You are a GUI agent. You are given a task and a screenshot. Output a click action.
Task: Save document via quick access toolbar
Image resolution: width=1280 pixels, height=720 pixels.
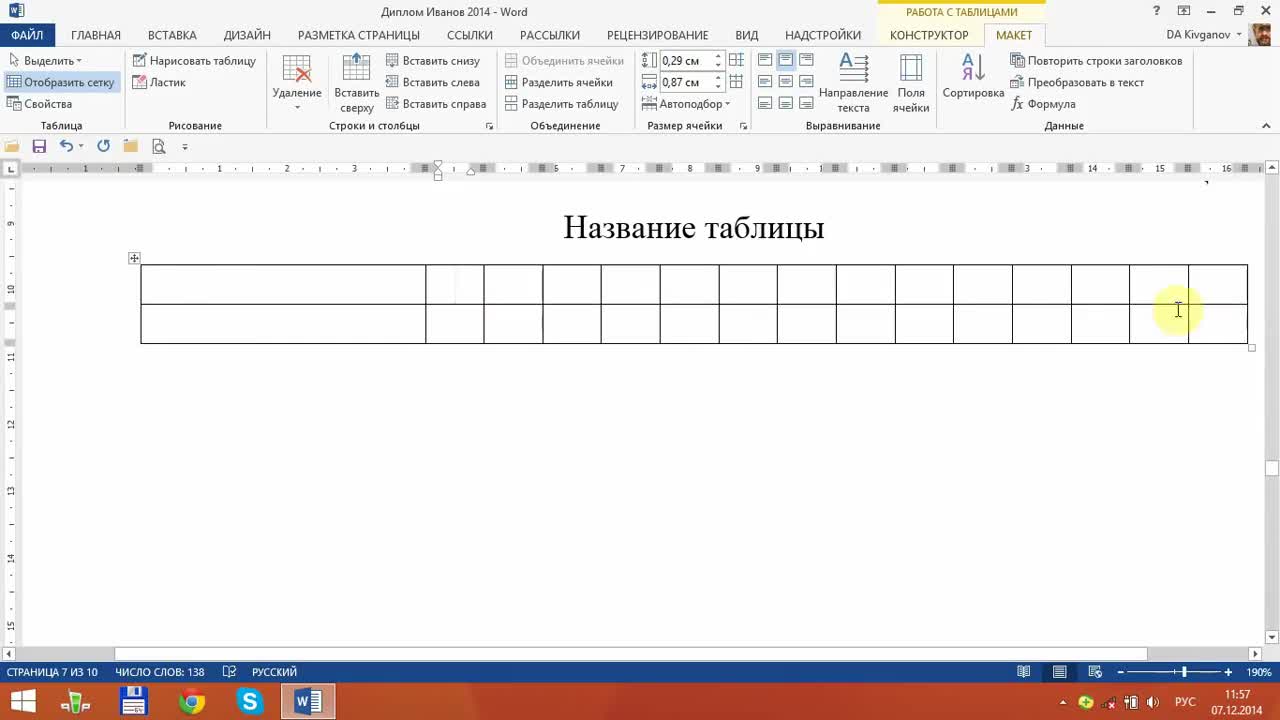(39, 146)
